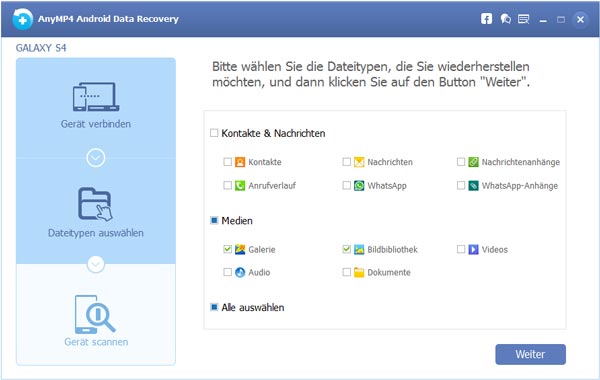Click the yellow Dokumente folder icon
600x380 pixels.
coord(359,272)
